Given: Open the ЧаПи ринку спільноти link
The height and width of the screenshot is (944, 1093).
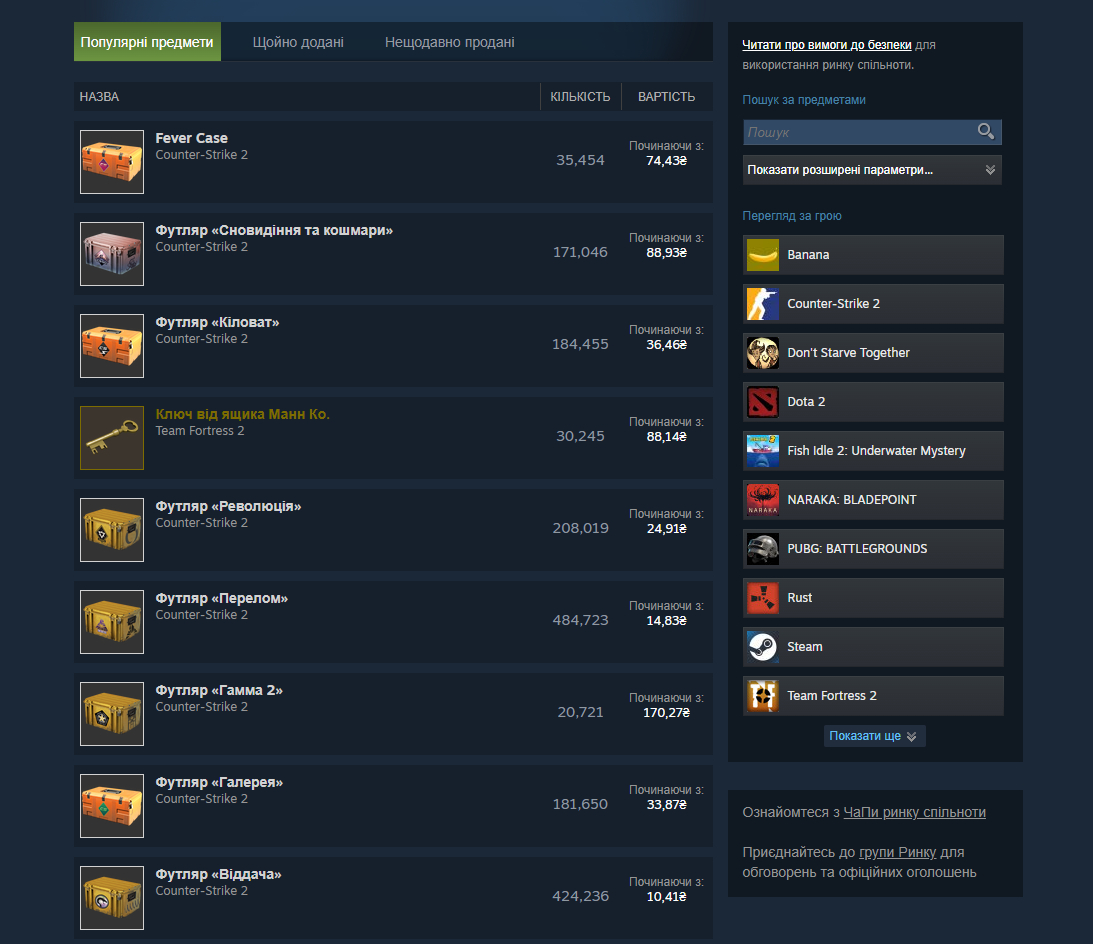Looking at the screenshot, I should [x=915, y=812].
